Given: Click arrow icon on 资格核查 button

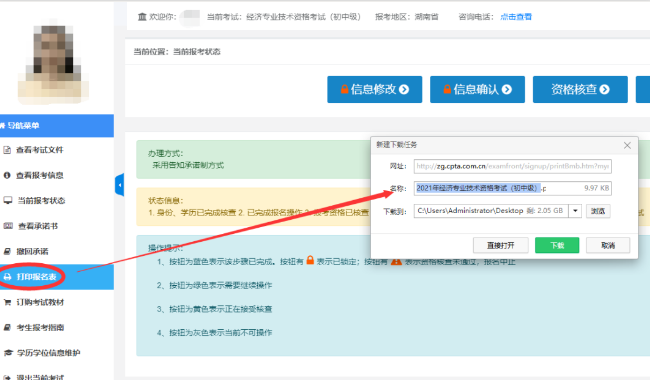Looking at the screenshot, I should coord(604,89).
